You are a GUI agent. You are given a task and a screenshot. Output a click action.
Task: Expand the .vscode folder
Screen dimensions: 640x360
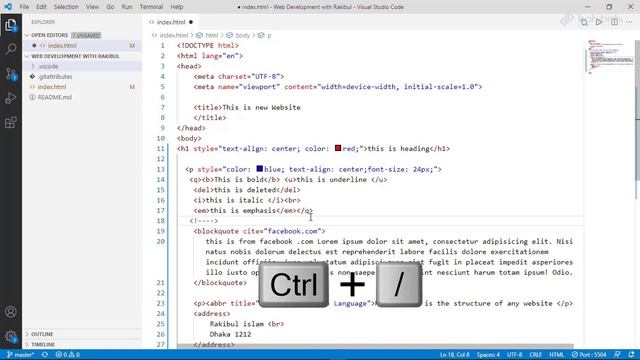click(82, 66)
